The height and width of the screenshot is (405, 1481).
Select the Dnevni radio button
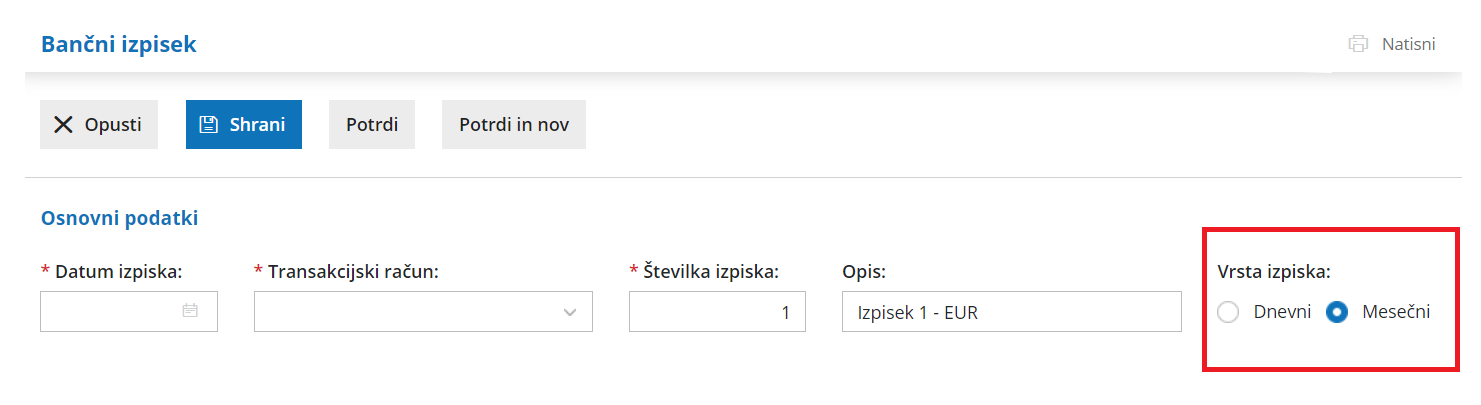coord(1228,312)
